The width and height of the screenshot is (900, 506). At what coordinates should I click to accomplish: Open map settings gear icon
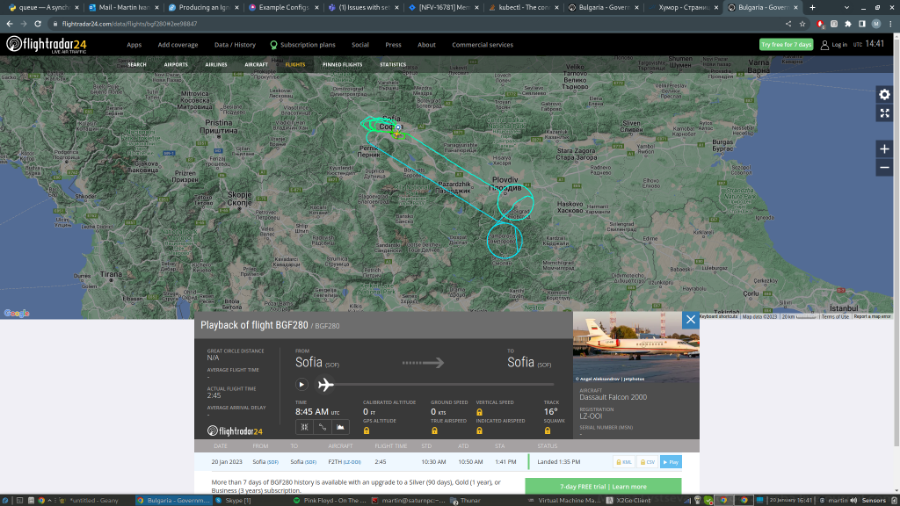[885, 95]
